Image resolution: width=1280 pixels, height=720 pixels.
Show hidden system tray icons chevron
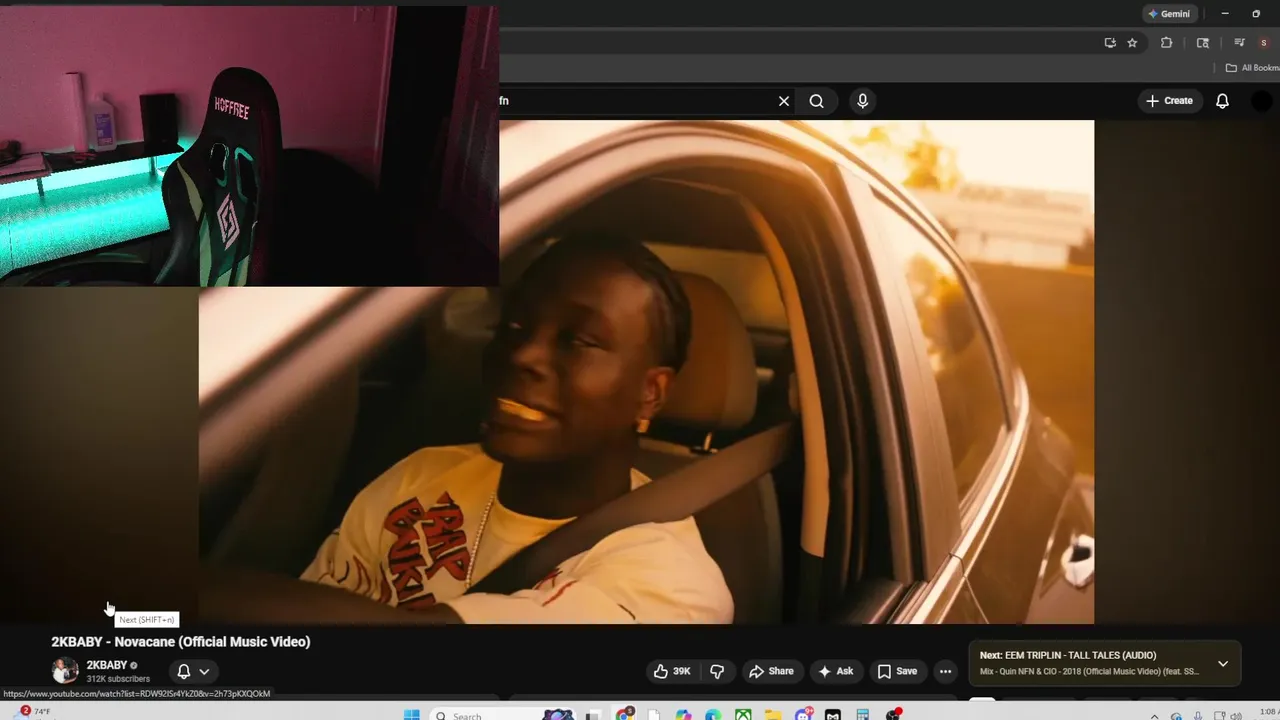coord(1154,715)
